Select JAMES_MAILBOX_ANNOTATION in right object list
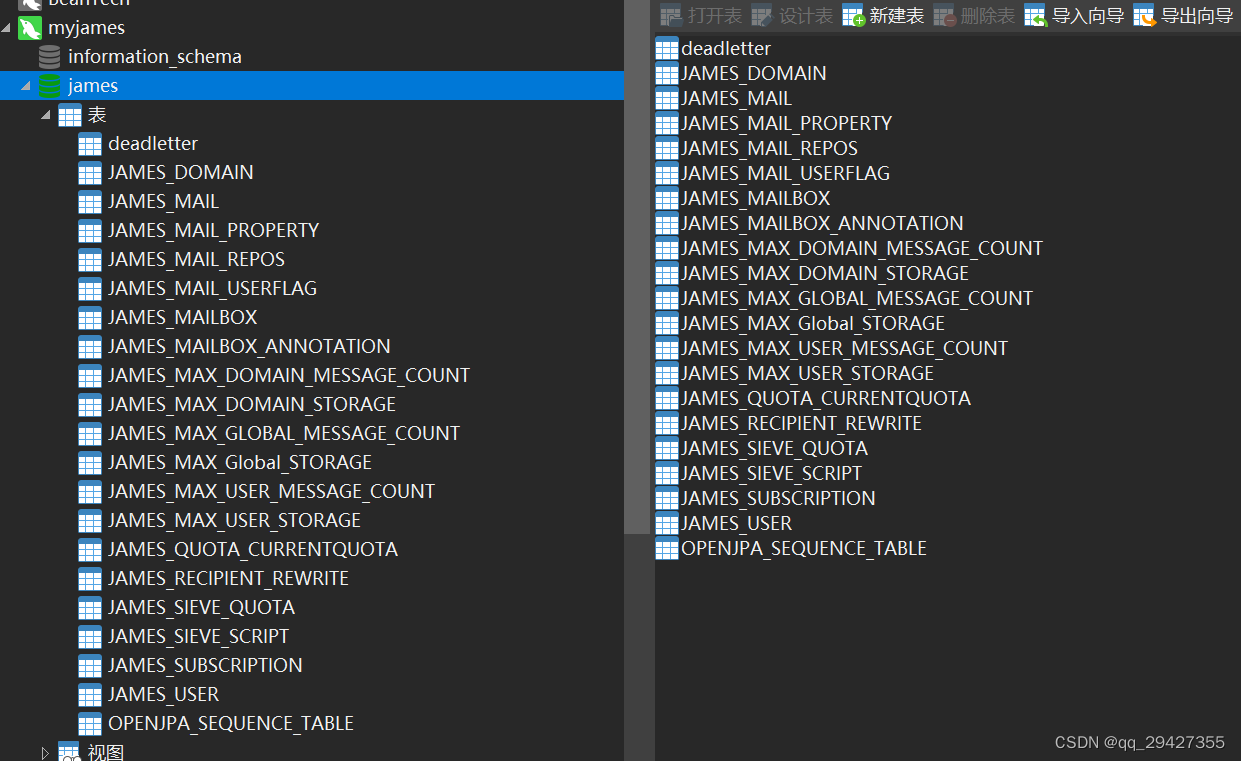 coord(823,223)
